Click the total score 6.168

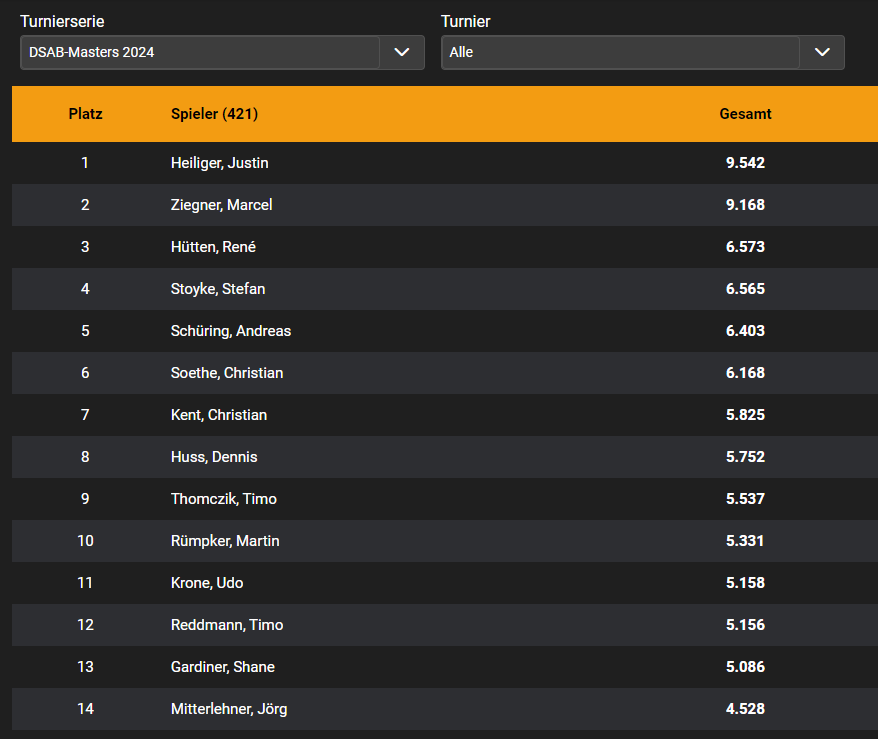click(745, 373)
